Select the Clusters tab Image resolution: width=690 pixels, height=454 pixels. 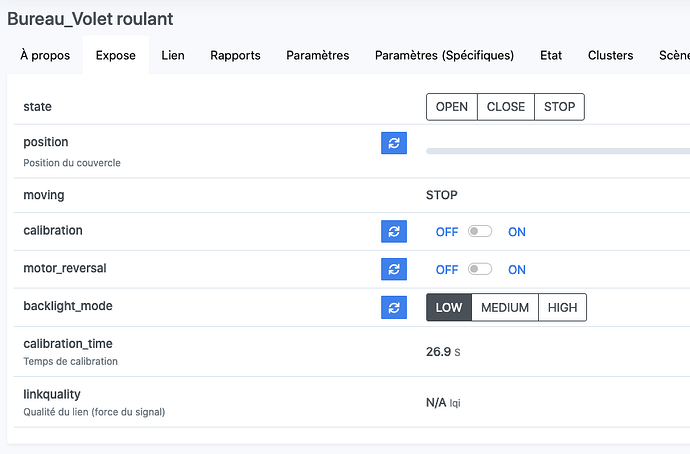click(610, 56)
